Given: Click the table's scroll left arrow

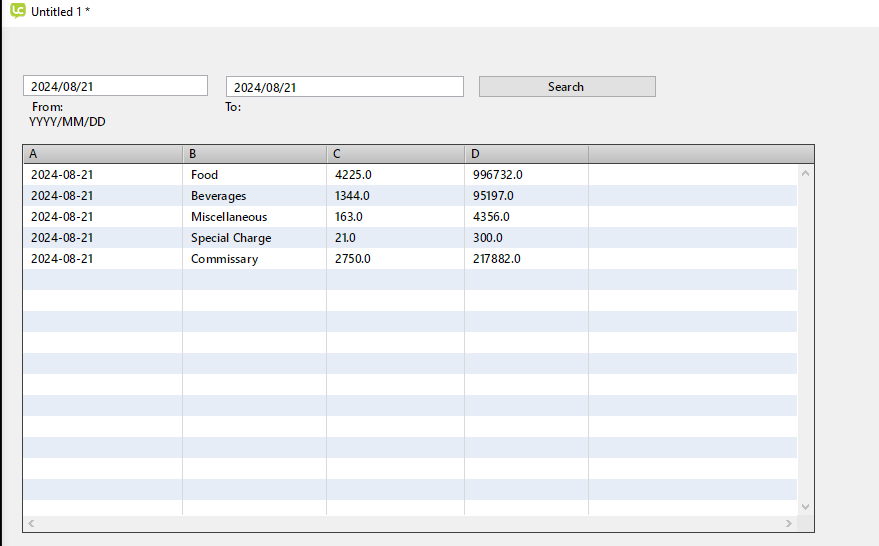Looking at the screenshot, I should (x=31, y=524).
